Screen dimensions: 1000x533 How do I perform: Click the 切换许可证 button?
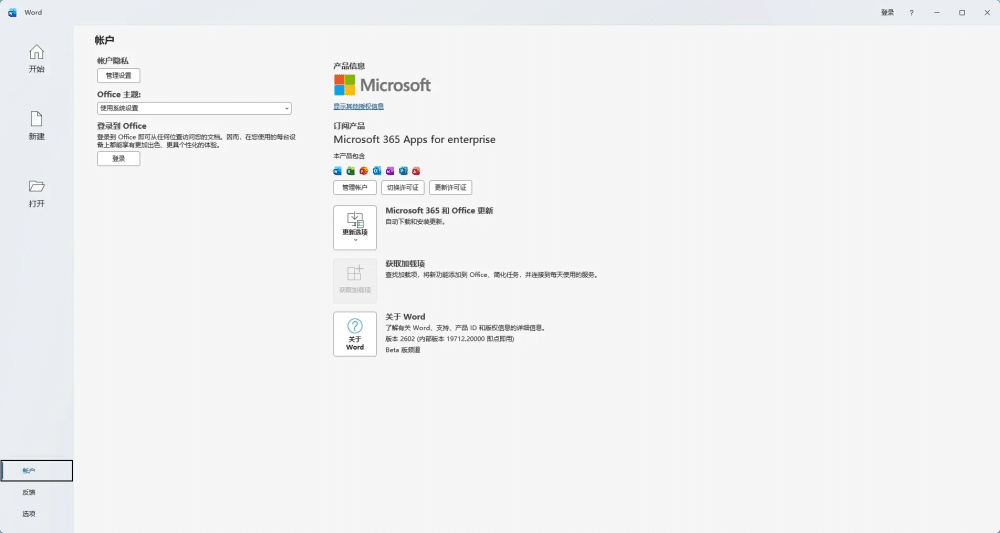tap(402, 187)
